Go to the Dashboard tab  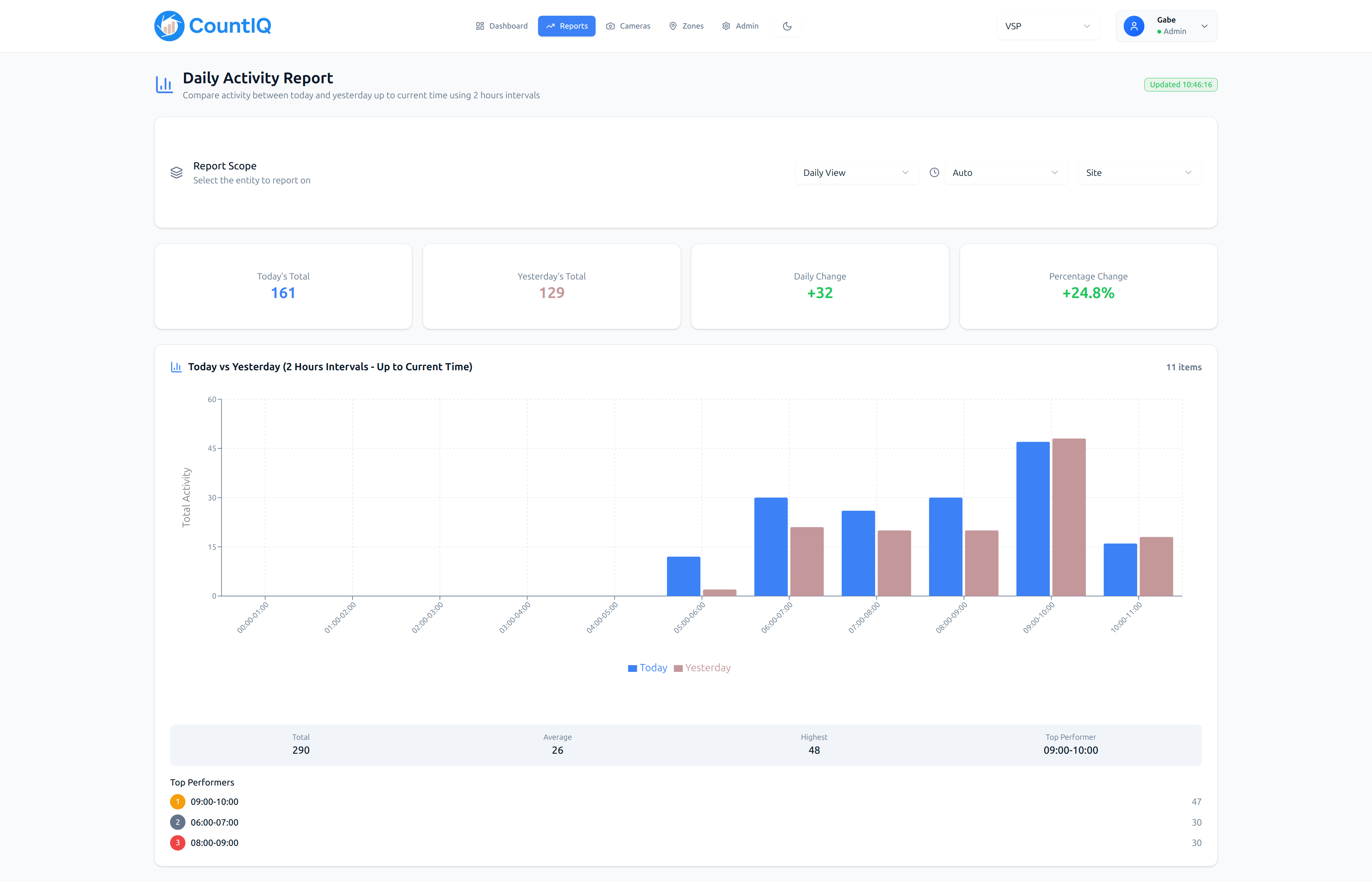pos(502,26)
